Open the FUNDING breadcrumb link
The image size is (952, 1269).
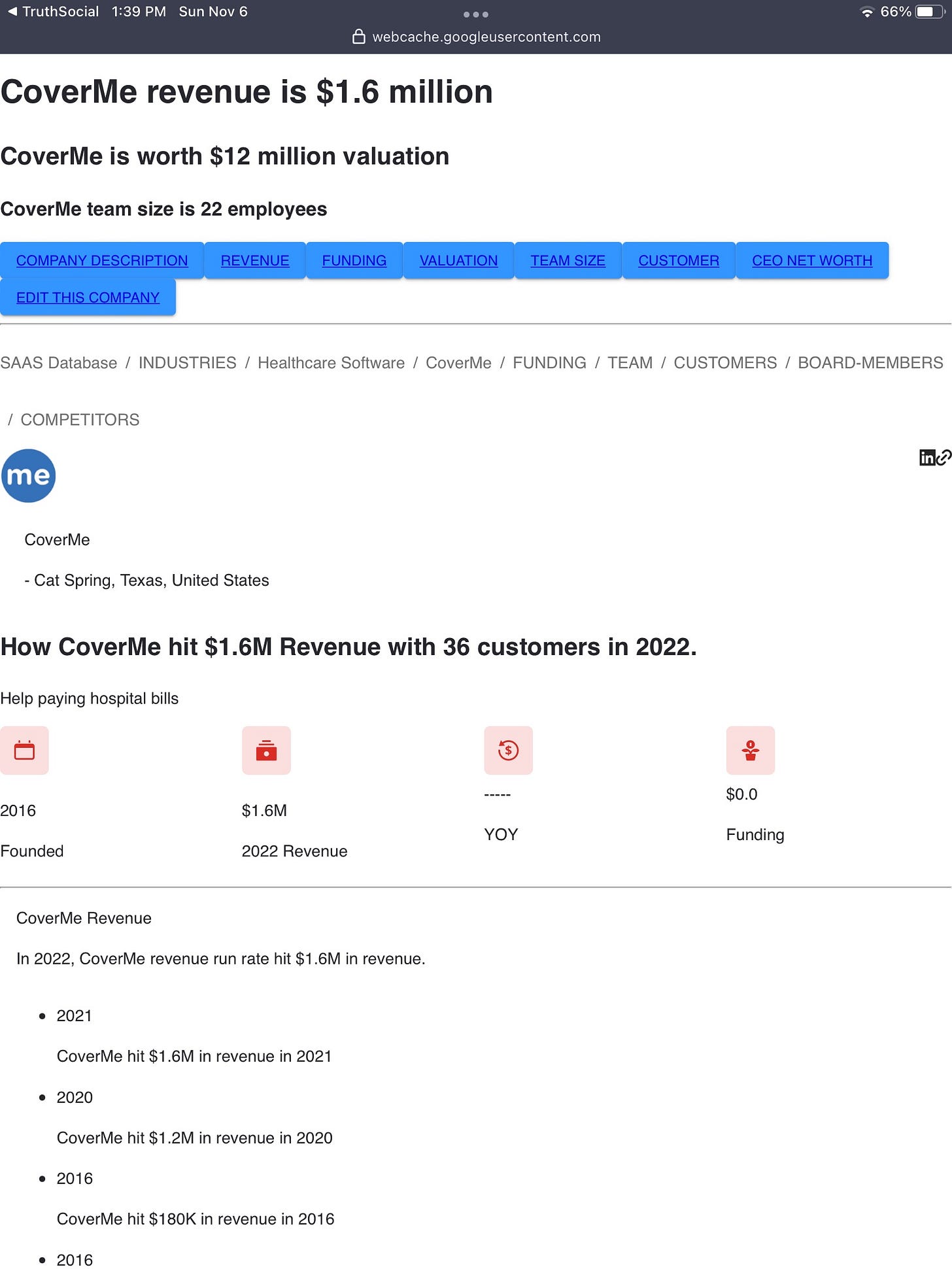click(549, 363)
